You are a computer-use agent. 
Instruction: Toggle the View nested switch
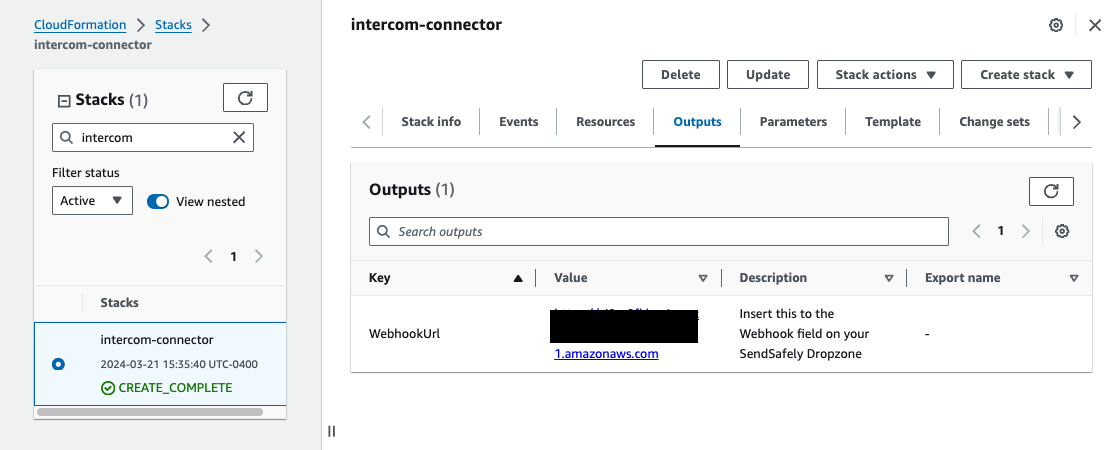(x=158, y=201)
